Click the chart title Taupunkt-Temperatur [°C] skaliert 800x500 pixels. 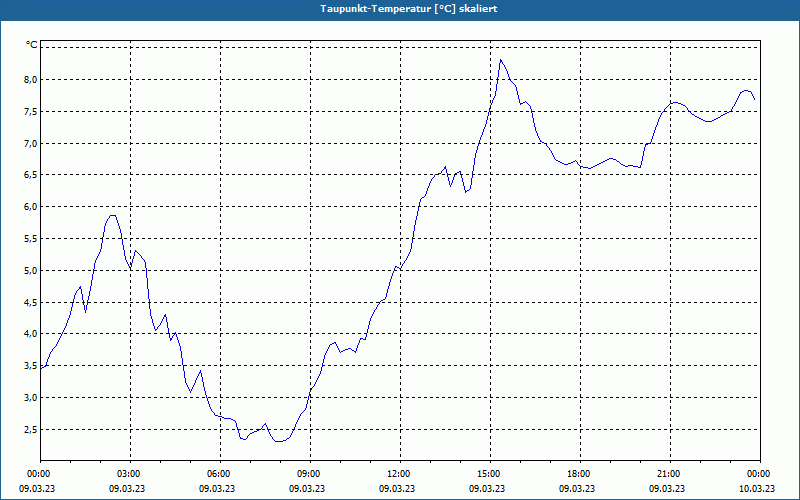(x=409, y=9)
